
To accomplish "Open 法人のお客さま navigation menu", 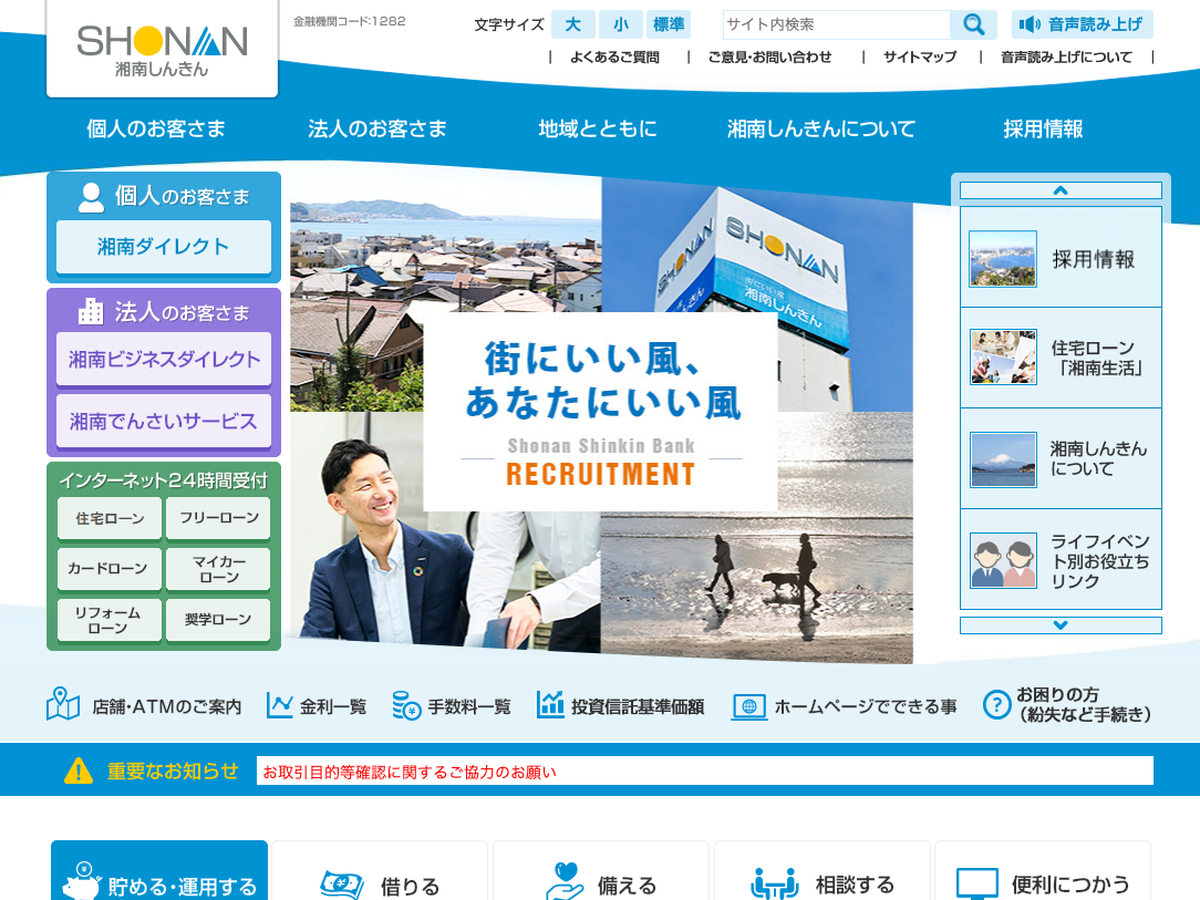I will click(x=377, y=129).
